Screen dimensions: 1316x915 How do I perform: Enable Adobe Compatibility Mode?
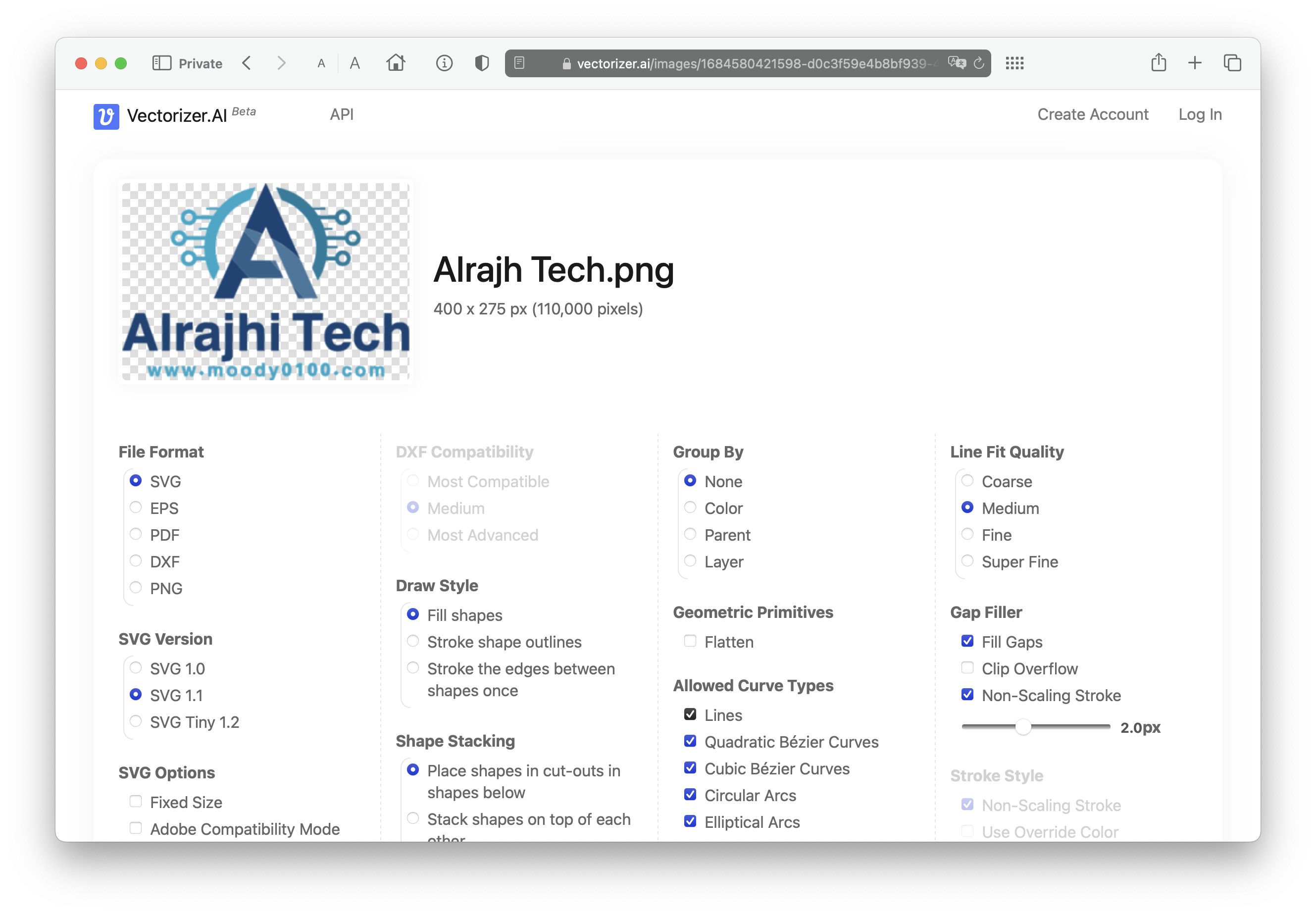click(136, 828)
